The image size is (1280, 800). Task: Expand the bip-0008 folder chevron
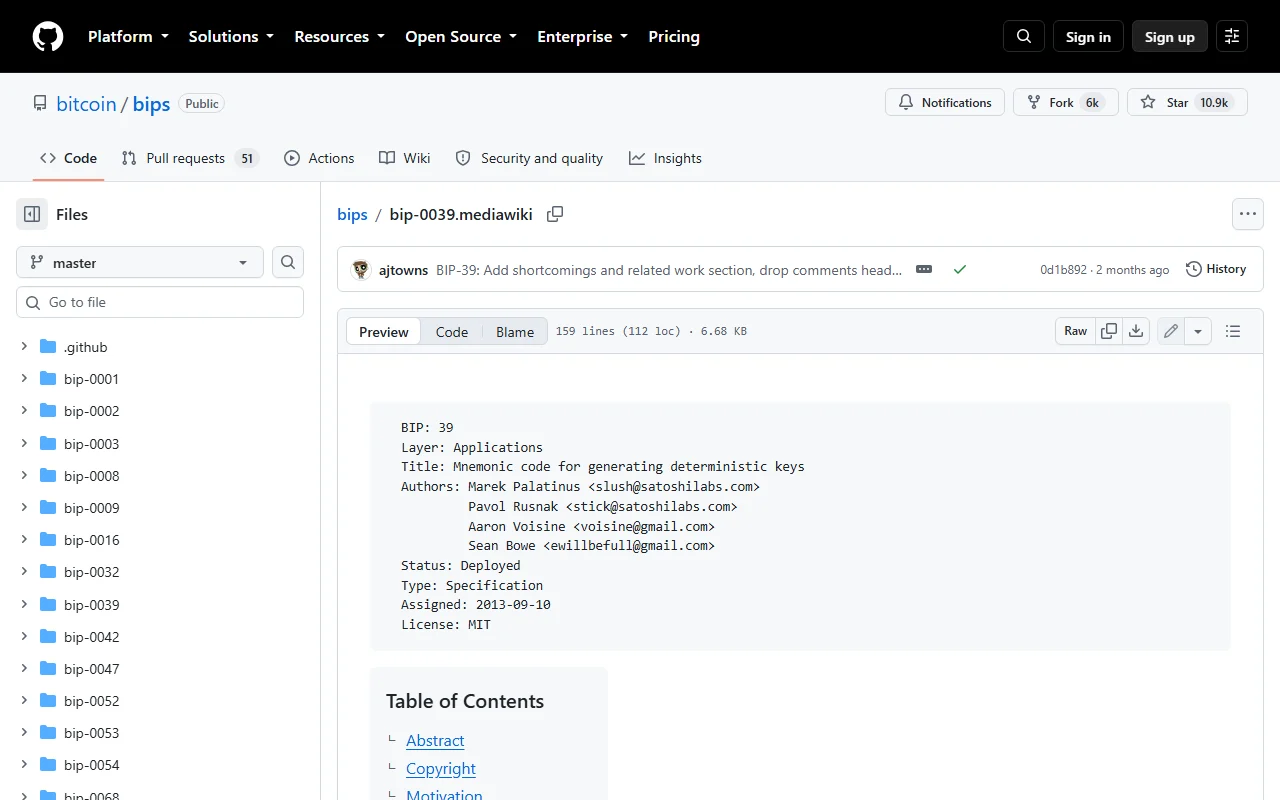24,475
